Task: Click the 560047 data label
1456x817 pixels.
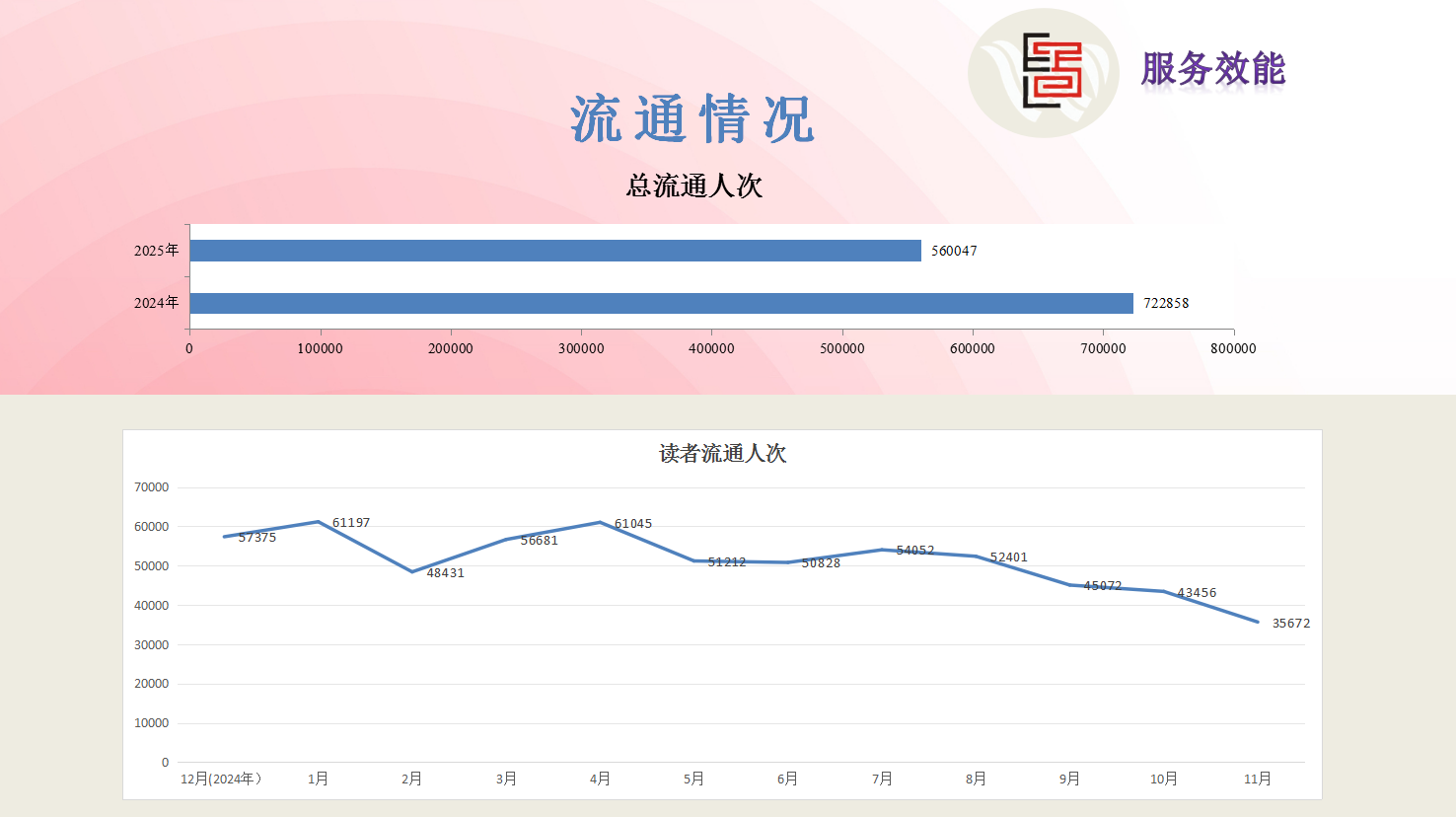Action: tap(954, 251)
